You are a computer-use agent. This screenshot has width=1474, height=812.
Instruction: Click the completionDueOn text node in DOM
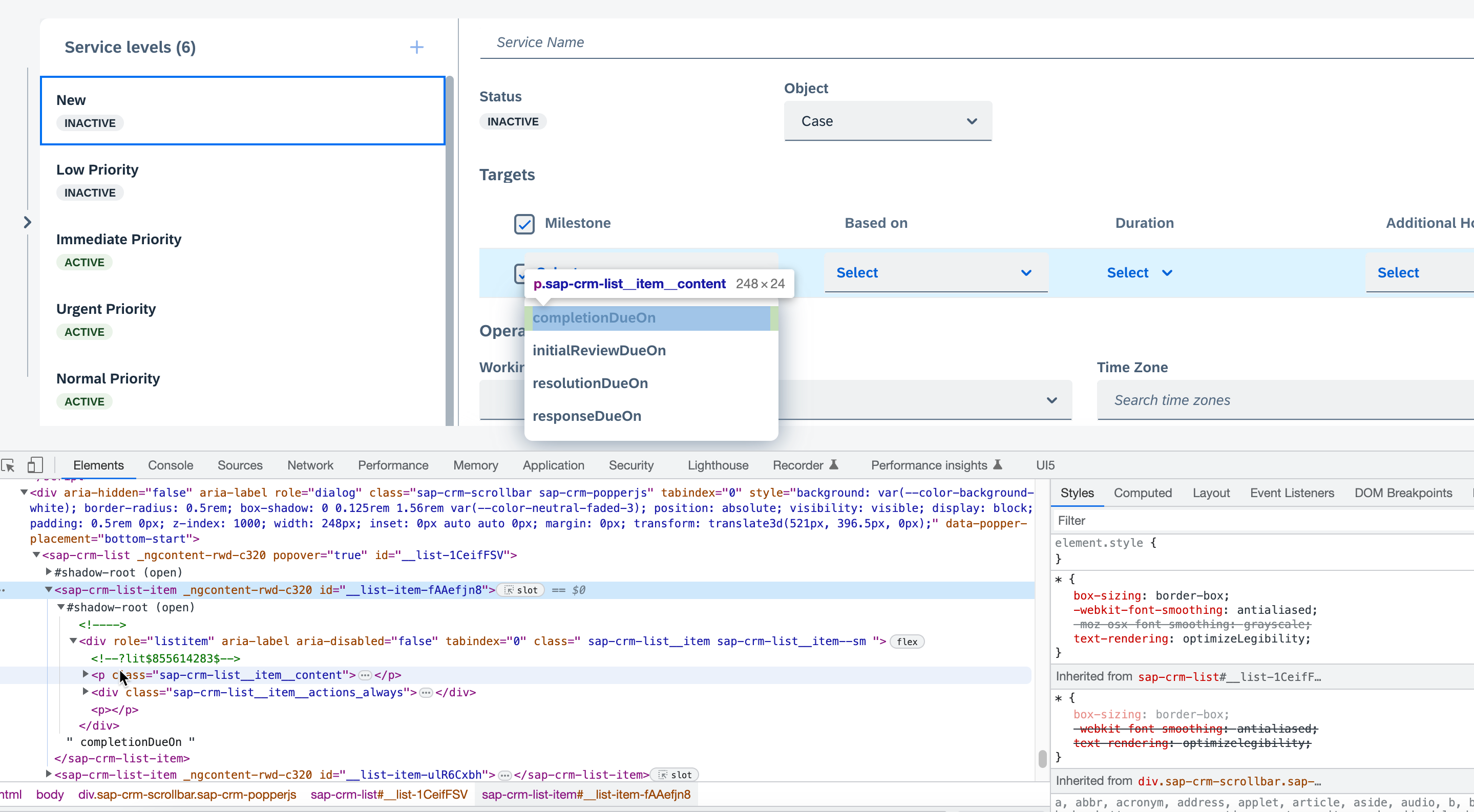tap(131, 742)
